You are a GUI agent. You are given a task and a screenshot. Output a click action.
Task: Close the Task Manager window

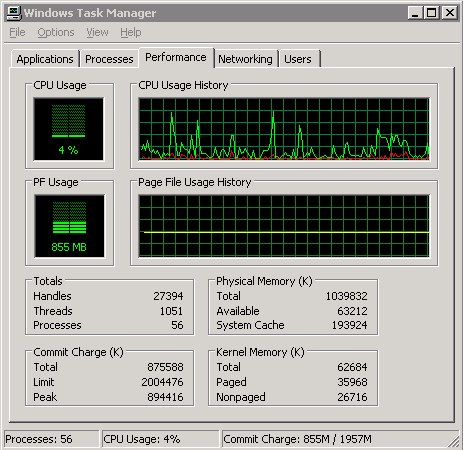click(x=450, y=13)
